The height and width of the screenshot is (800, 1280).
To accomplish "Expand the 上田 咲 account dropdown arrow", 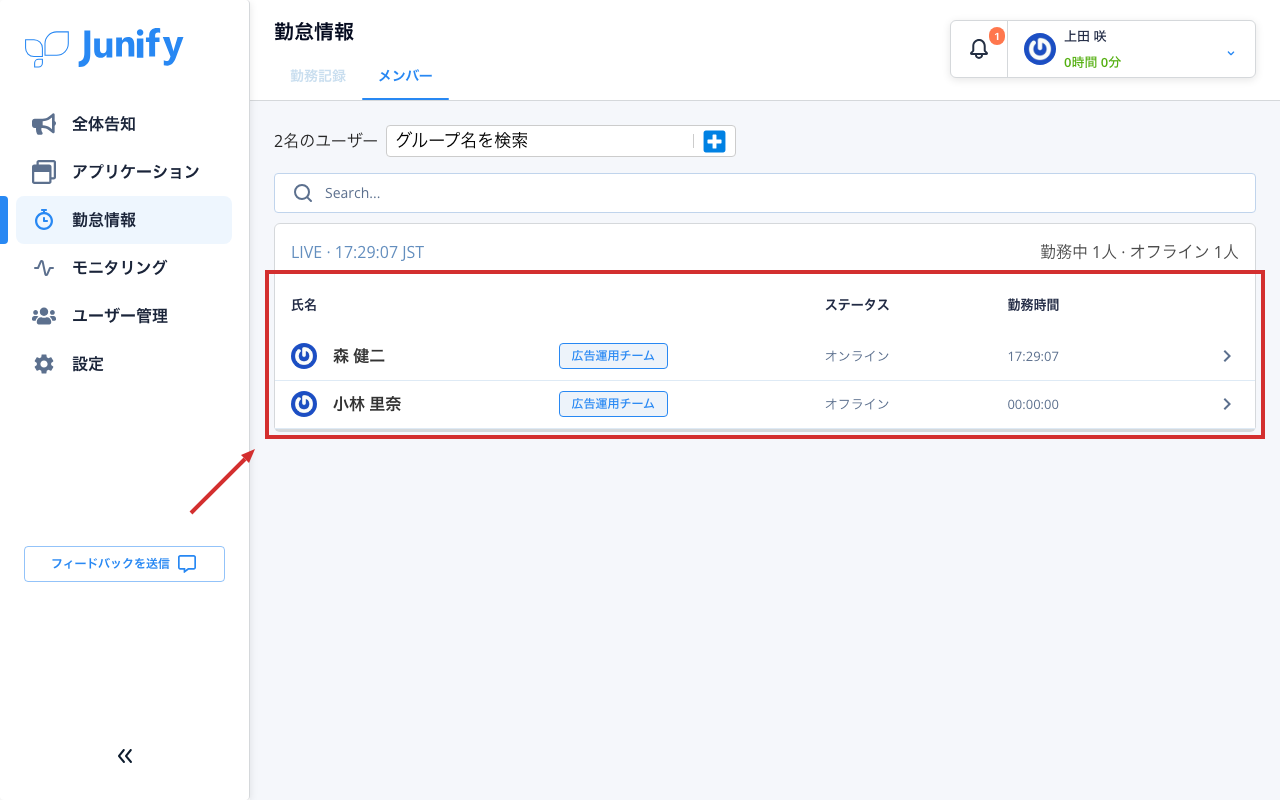I will (1231, 52).
